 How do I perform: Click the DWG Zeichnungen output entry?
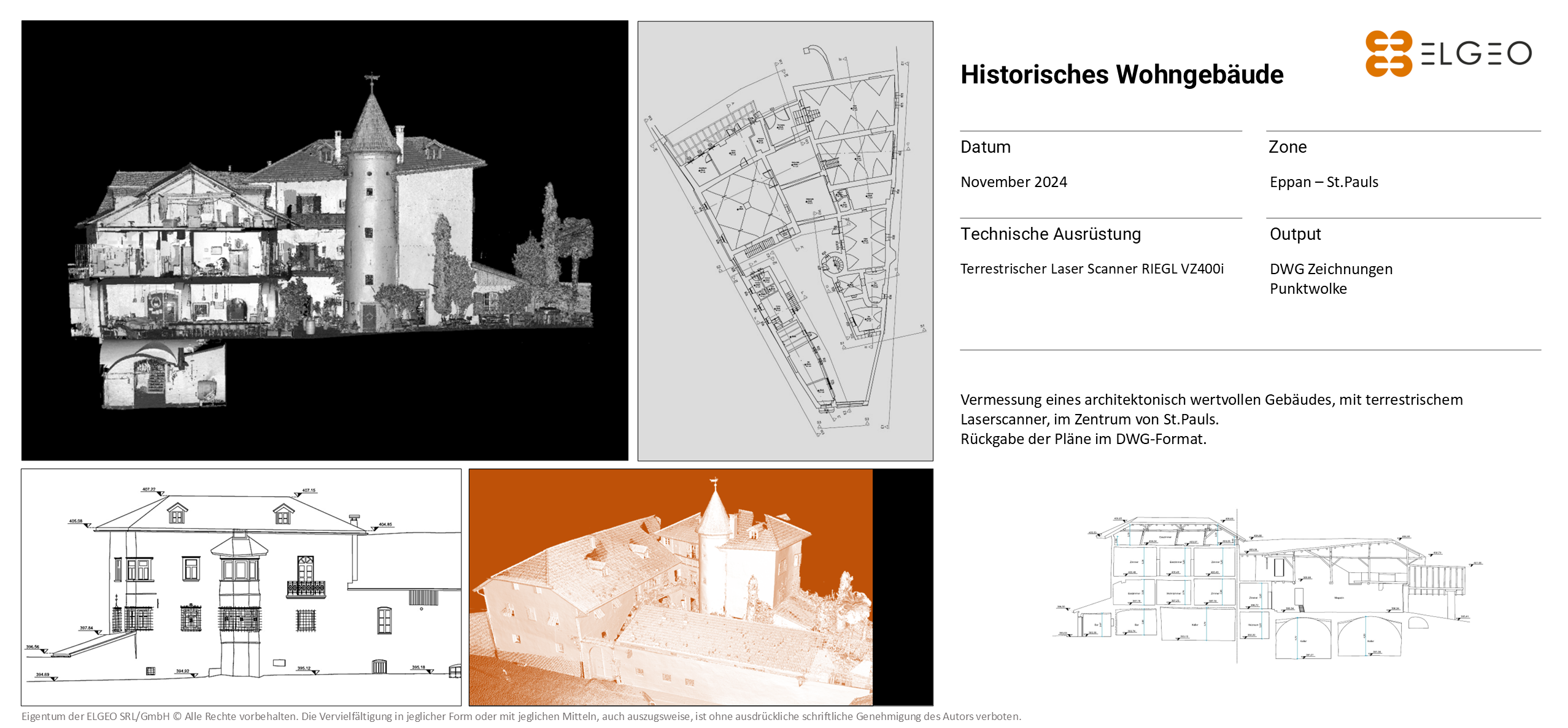tap(1330, 269)
